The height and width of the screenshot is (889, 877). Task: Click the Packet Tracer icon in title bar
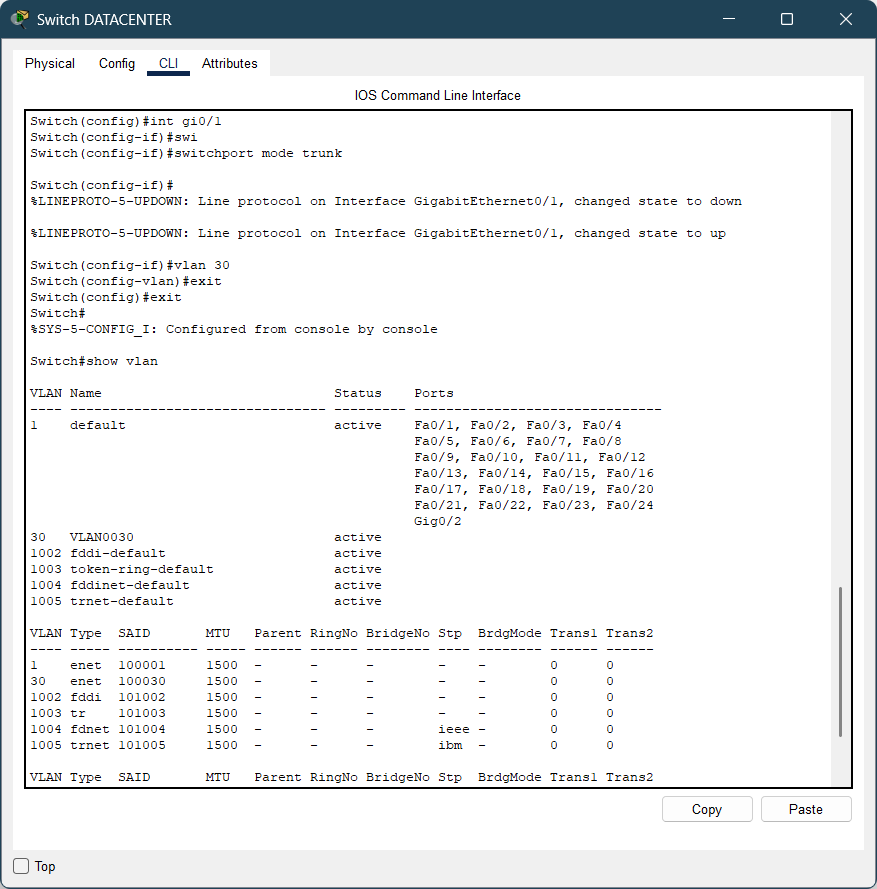coord(20,19)
